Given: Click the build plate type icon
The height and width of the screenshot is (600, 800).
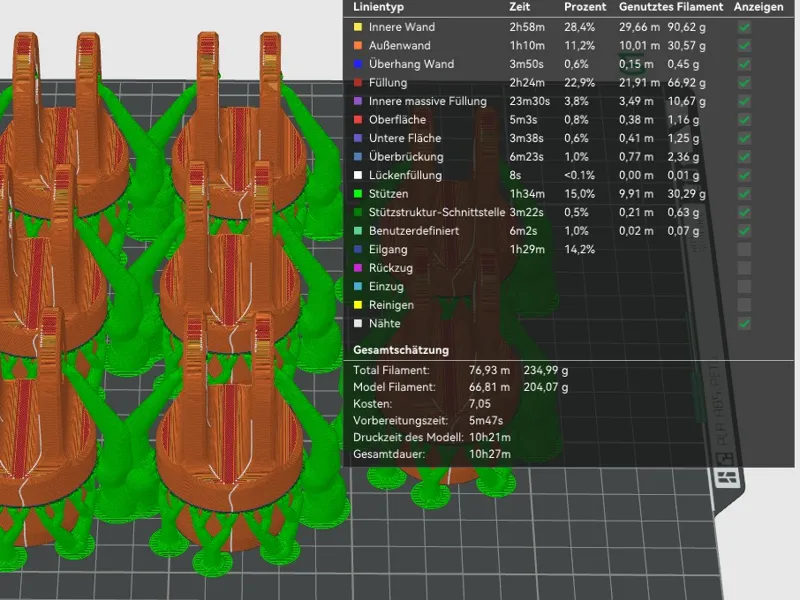Looking at the screenshot, I should pyautogui.click(x=727, y=478).
